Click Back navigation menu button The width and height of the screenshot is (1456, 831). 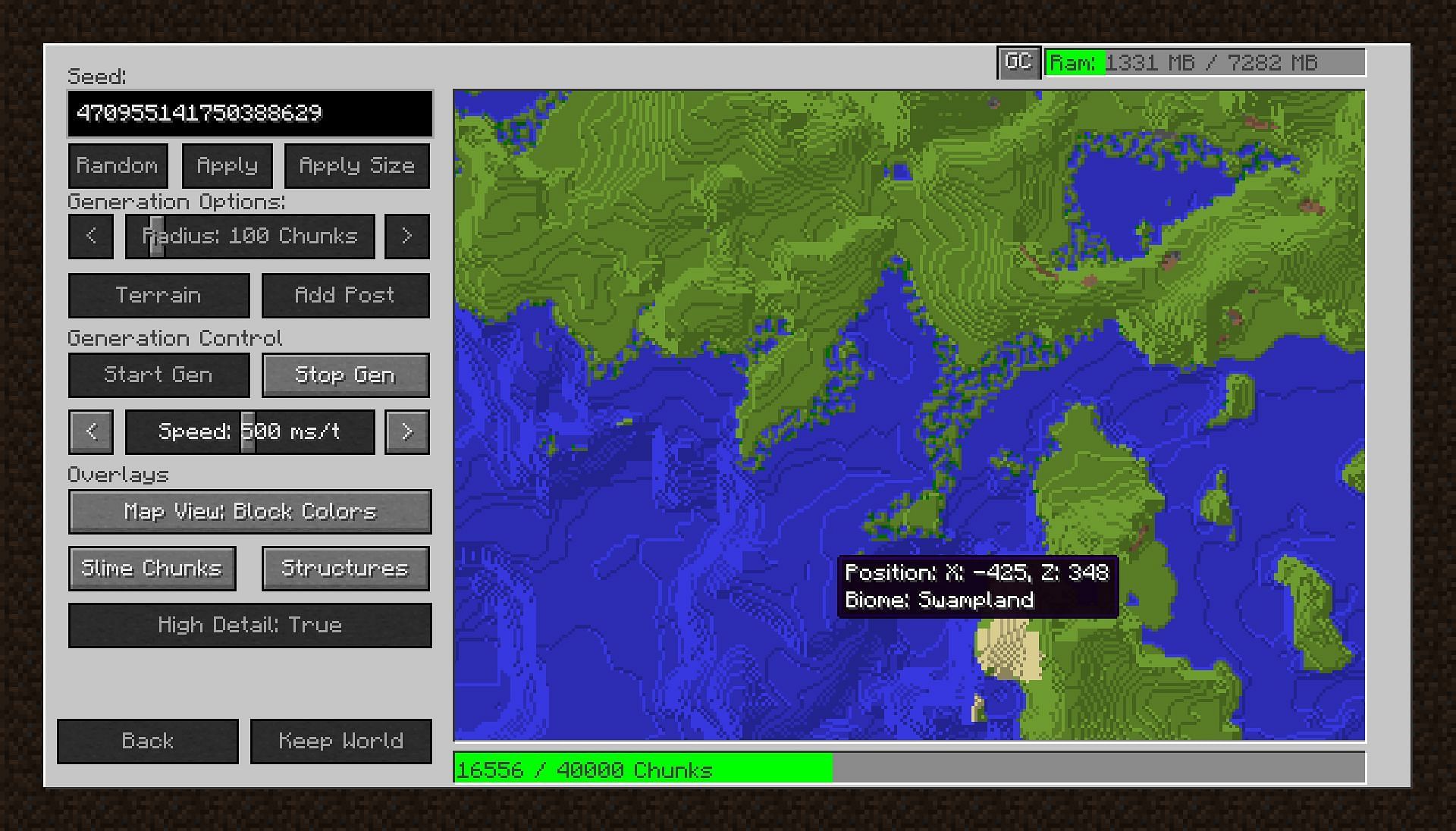click(x=147, y=740)
